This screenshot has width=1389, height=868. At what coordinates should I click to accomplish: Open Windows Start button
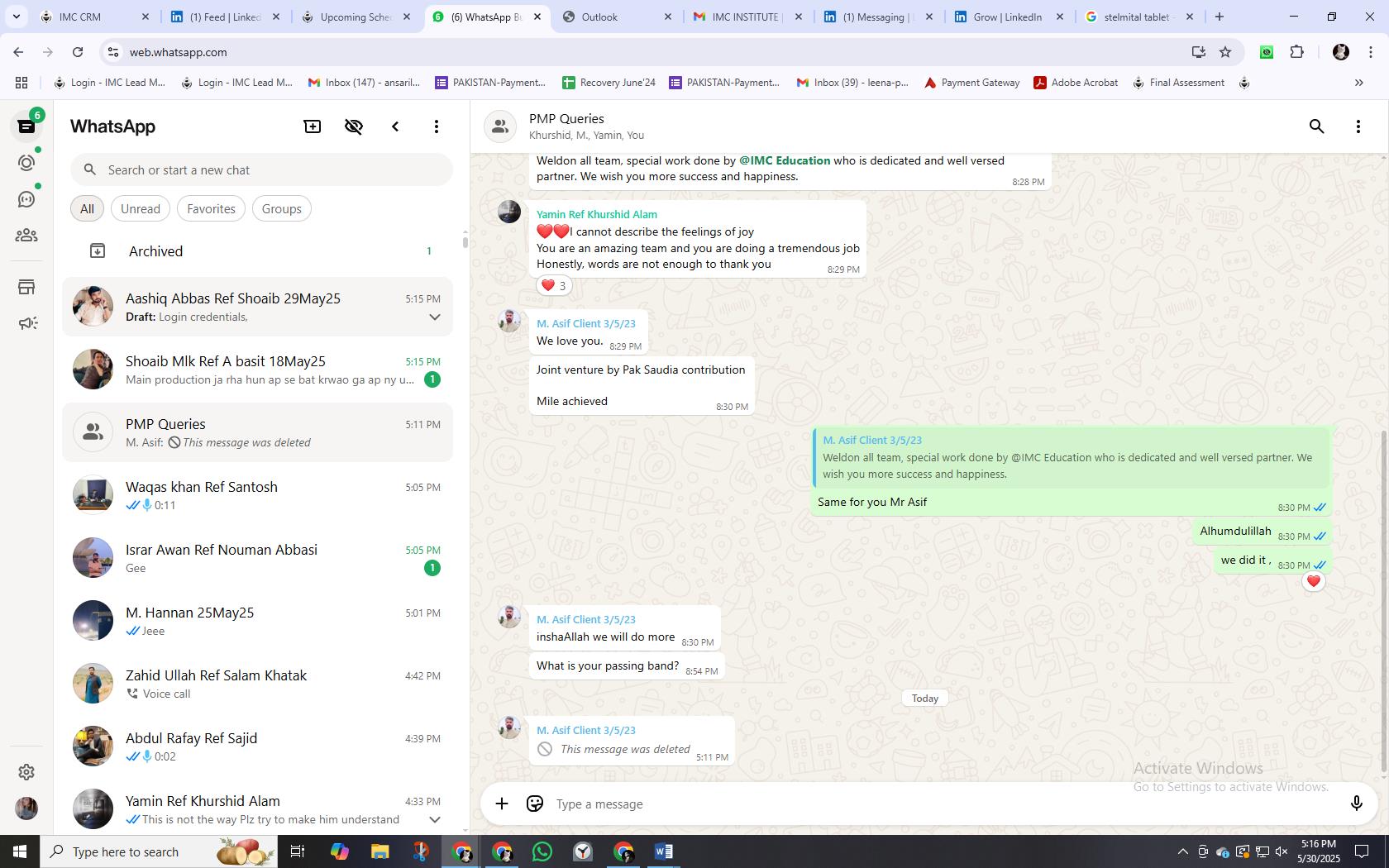pos(20,851)
